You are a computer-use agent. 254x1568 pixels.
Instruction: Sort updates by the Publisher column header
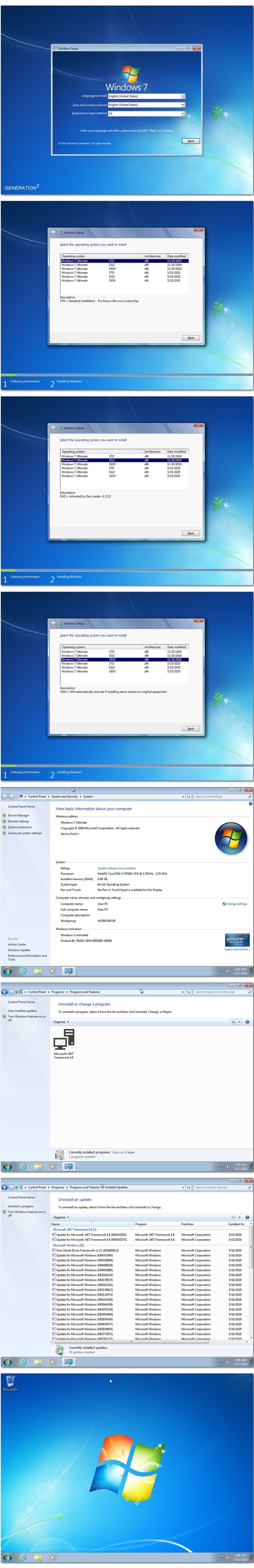[203, 1223]
